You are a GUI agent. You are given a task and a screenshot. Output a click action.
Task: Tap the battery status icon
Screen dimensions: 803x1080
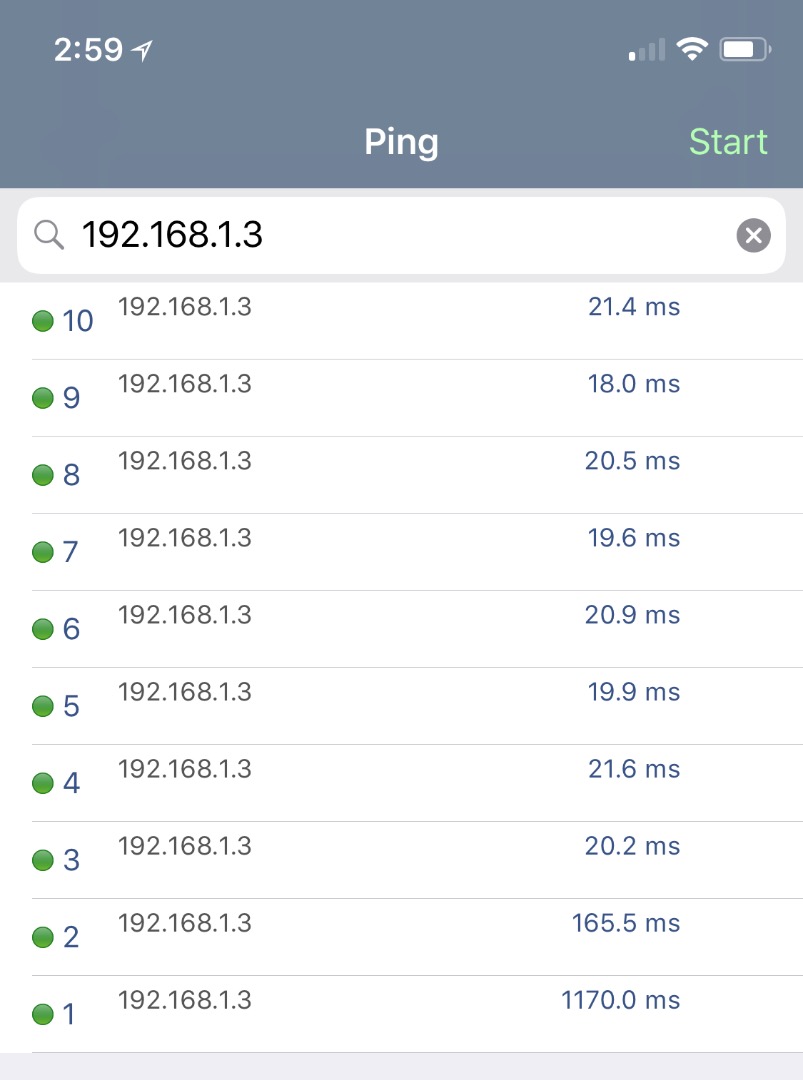point(744,49)
